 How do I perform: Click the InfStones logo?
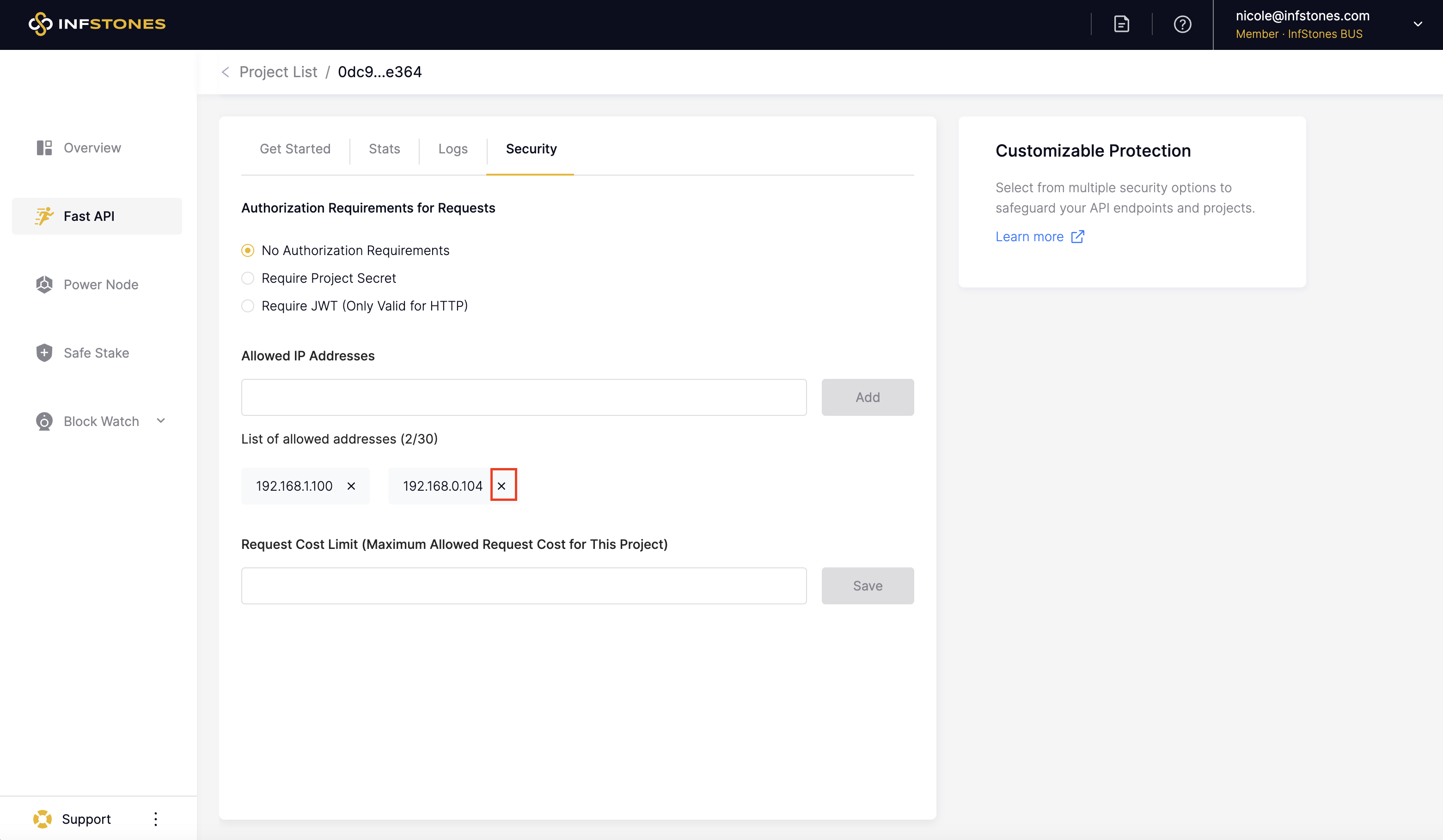click(97, 24)
